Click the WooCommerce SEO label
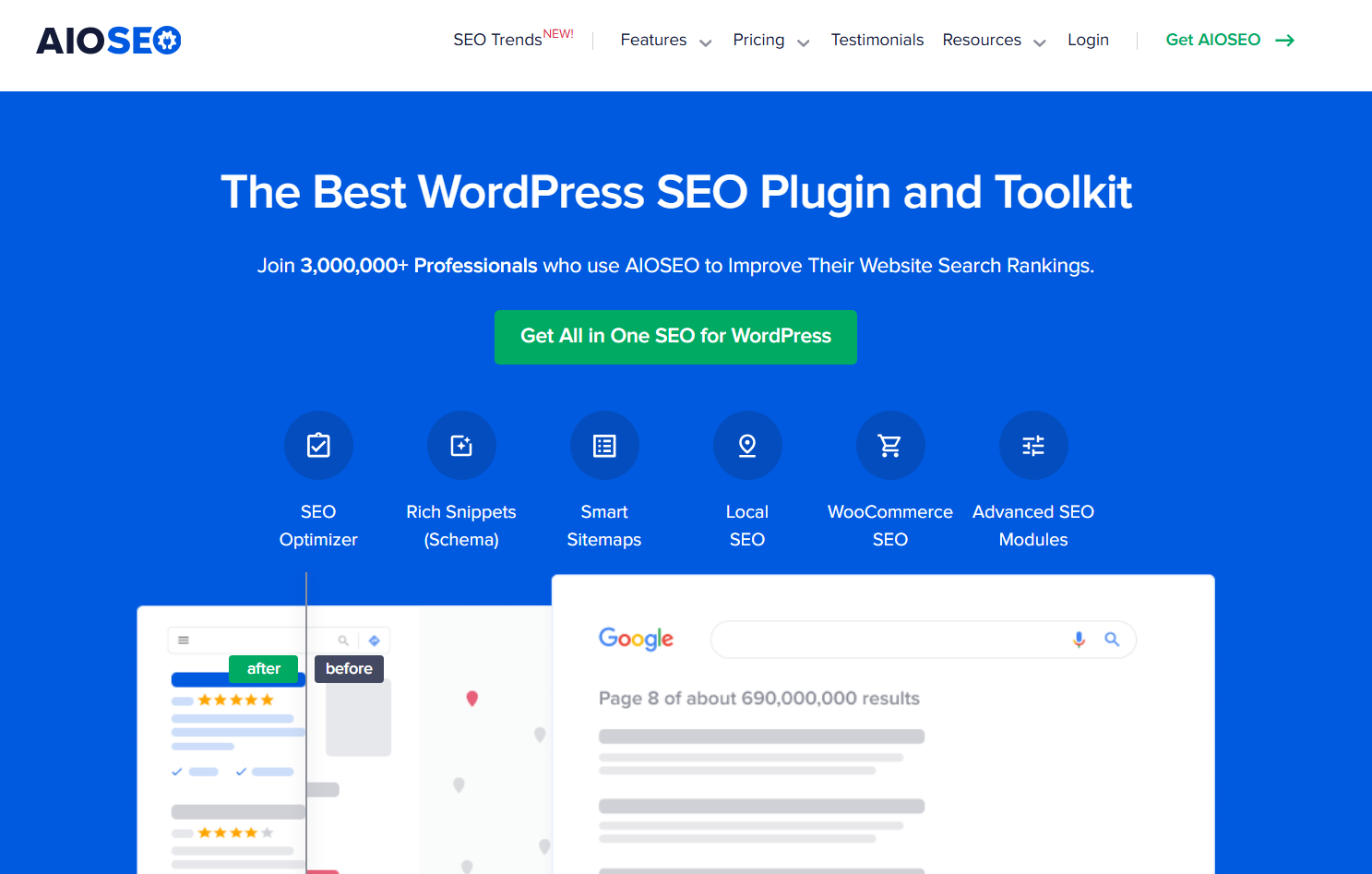Viewport: 1372px width, 874px height. 890,526
